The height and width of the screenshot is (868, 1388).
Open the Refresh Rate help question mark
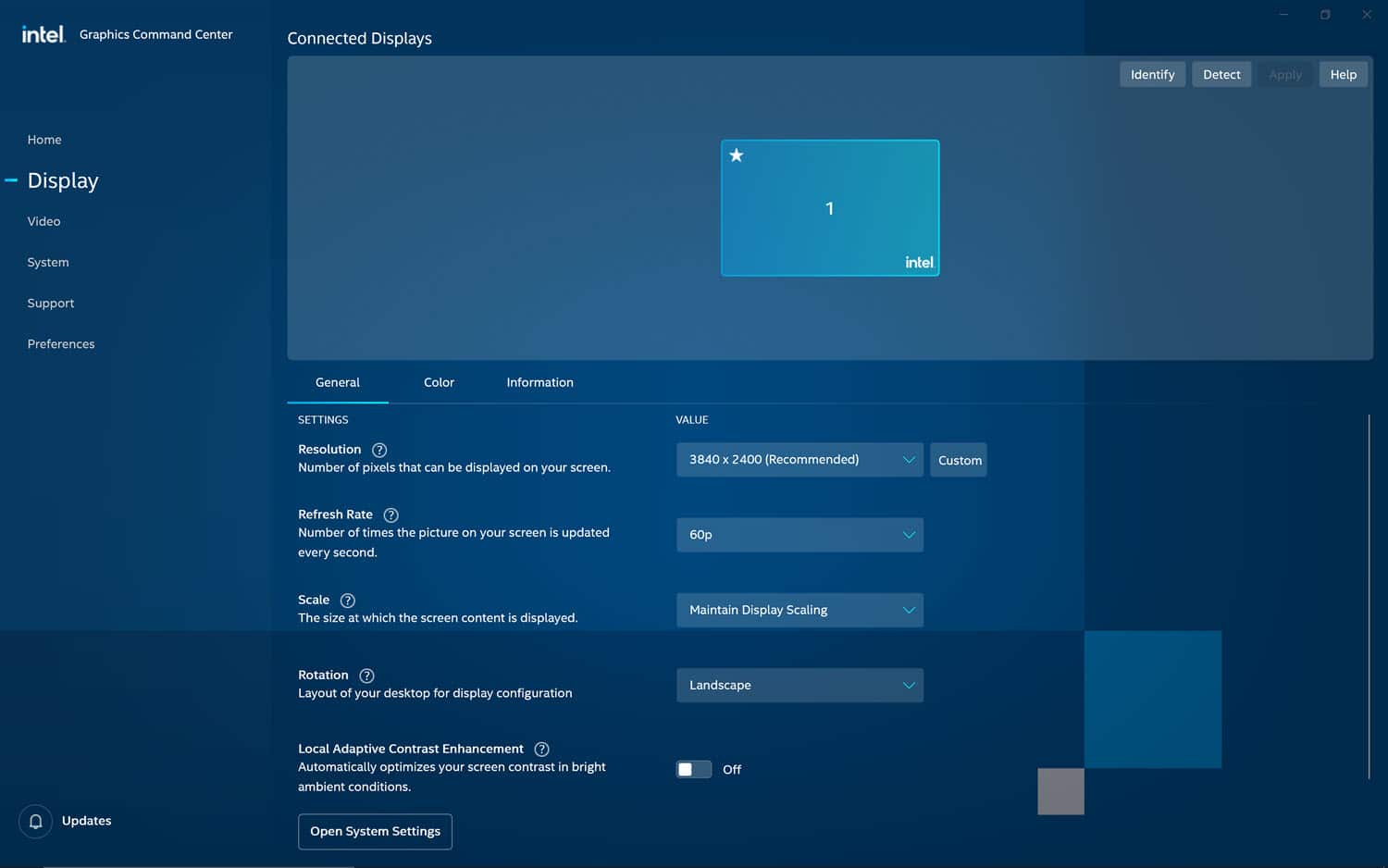point(390,515)
